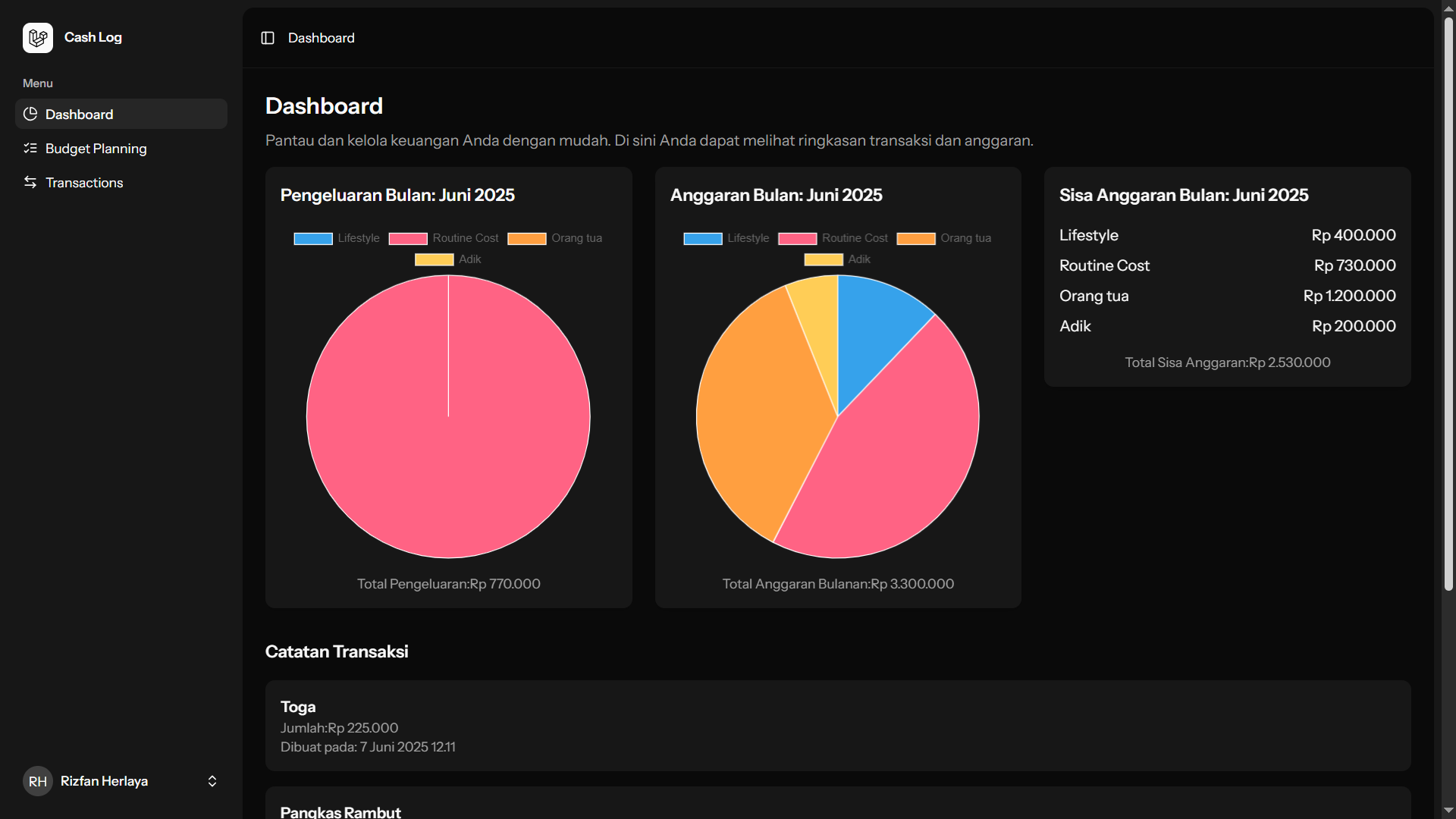Click 'Total Pengeluaran:Rp 770.000' text

tap(449, 584)
